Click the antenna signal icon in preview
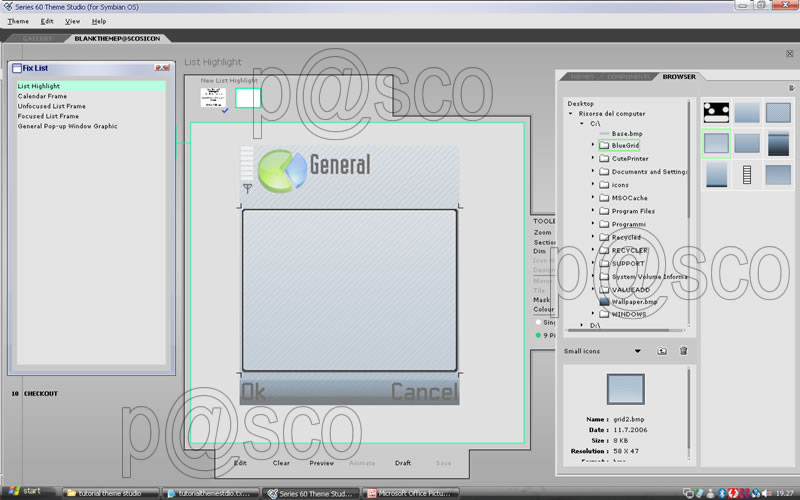Viewport: 800px width, 500px height. point(247,189)
